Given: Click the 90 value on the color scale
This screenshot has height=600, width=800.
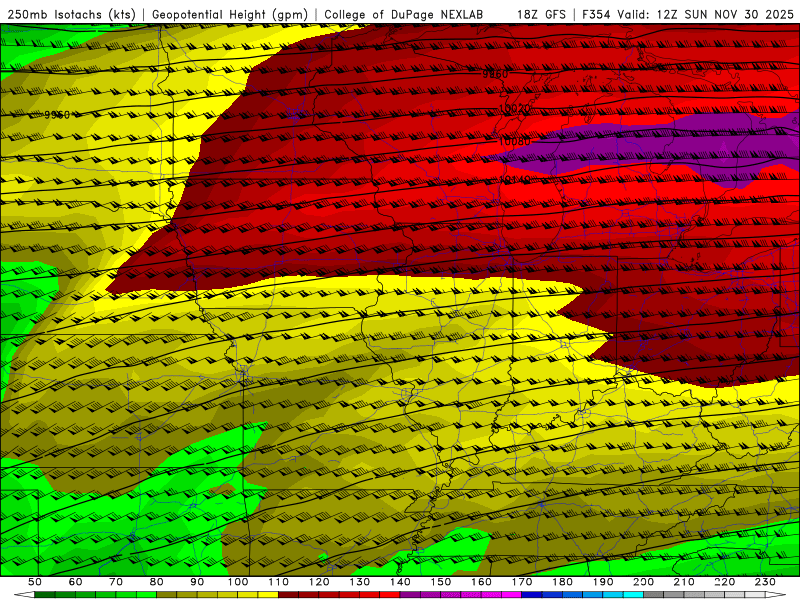Looking at the screenshot, I should pos(197,582).
